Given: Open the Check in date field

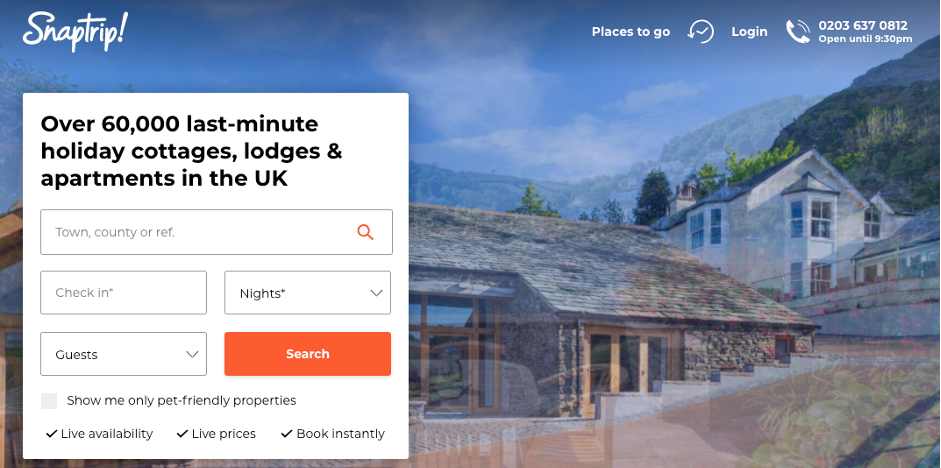Looking at the screenshot, I should click(x=124, y=293).
